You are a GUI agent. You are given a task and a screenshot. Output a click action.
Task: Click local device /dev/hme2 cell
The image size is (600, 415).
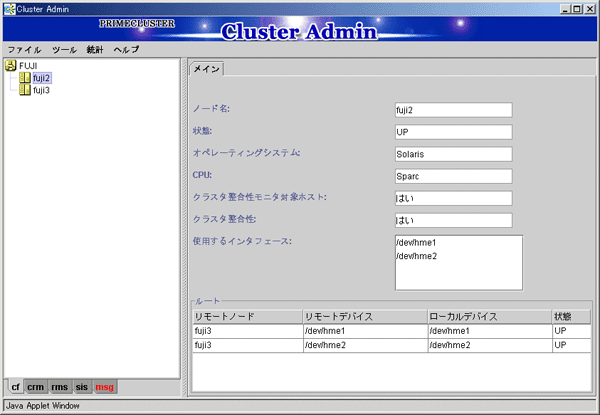click(x=490, y=345)
